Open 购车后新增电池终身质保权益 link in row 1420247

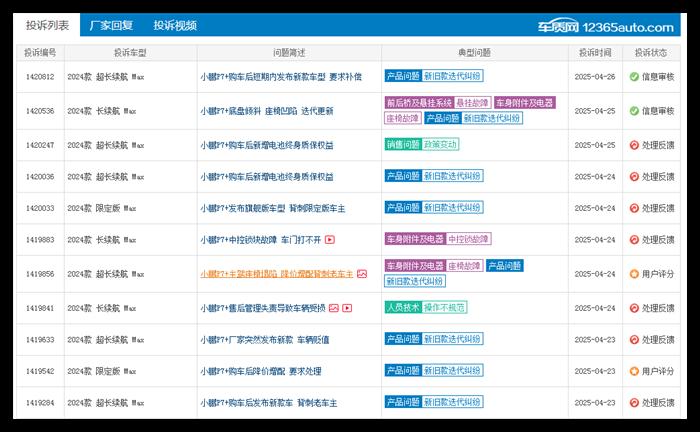click(x=267, y=145)
